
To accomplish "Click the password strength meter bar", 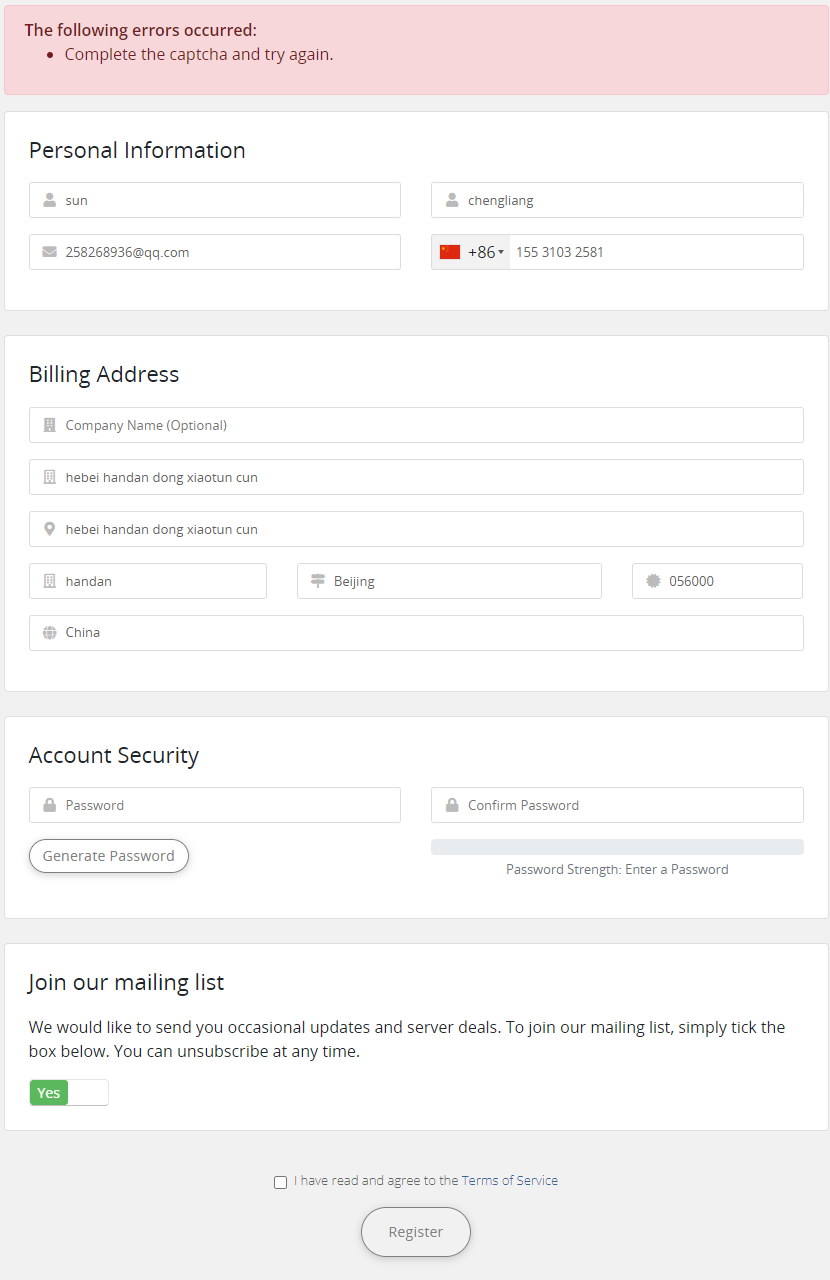I will (x=617, y=847).
